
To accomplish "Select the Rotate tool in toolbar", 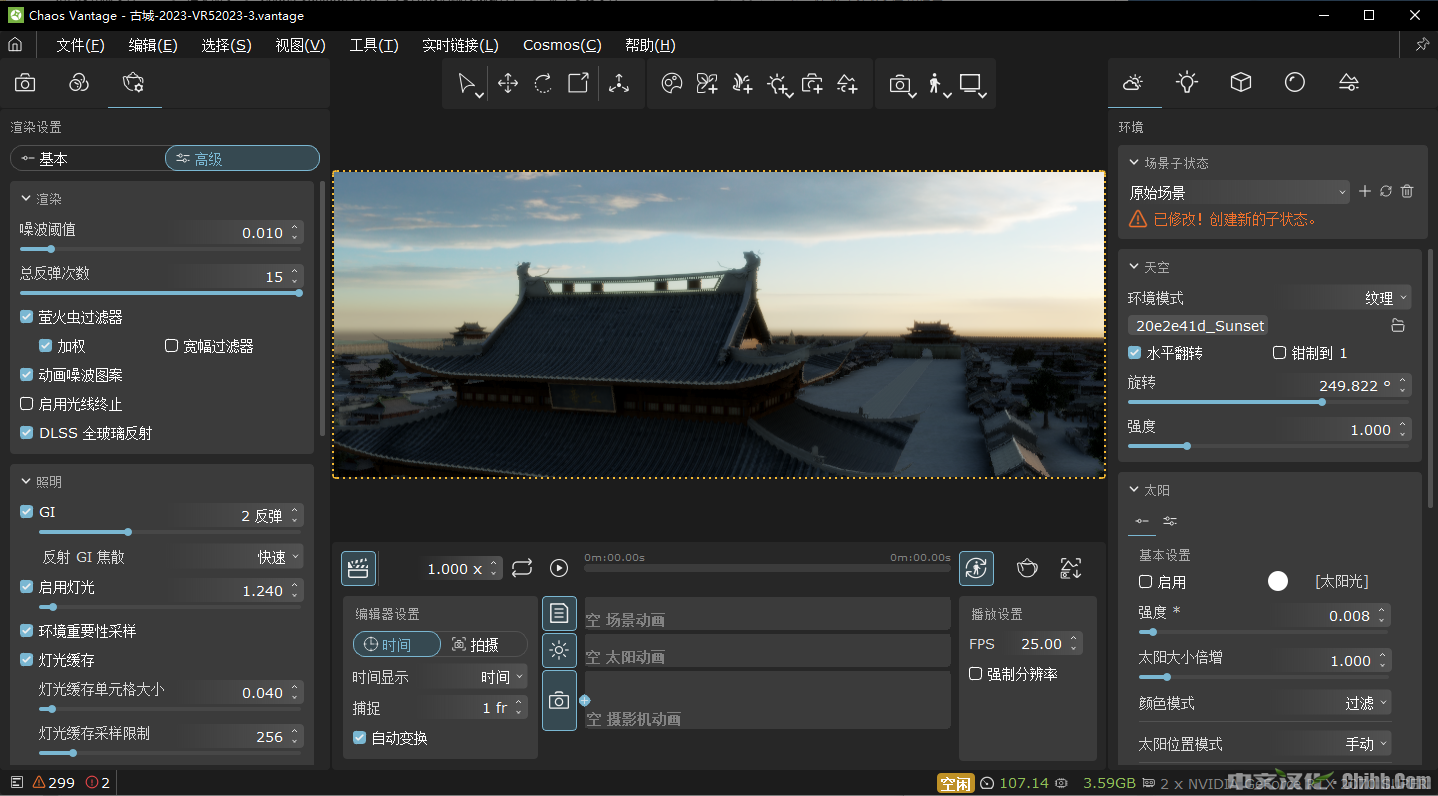I will coord(543,84).
